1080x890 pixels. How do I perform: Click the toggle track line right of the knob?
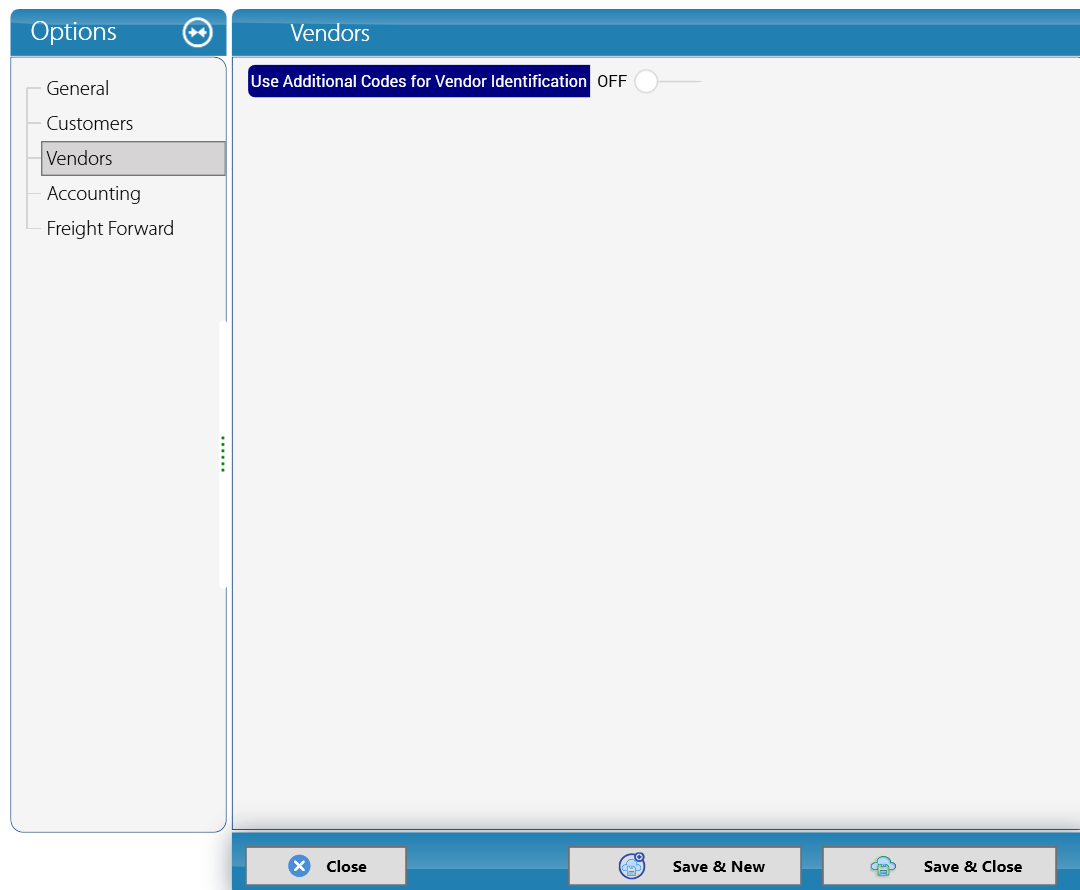click(680, 81)
